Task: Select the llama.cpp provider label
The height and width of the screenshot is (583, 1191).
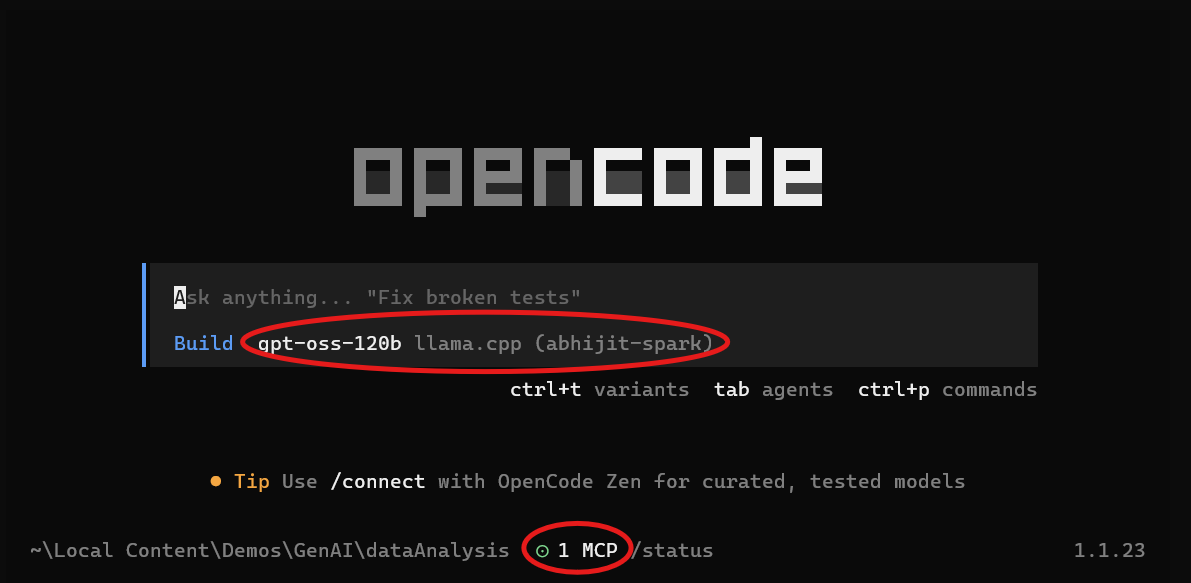Action: [468, 344]
